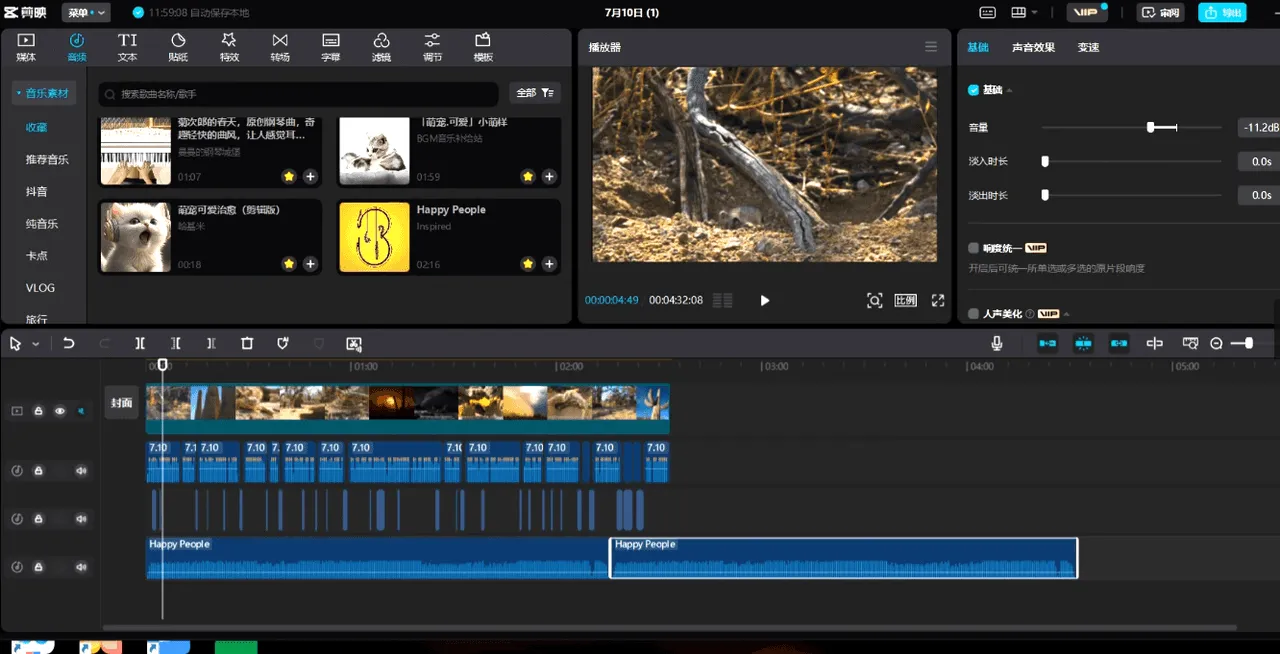Viewport: 1280px width, 654px height.
Task: Open the 媒体 media panel
Action: tap(26, 47)
